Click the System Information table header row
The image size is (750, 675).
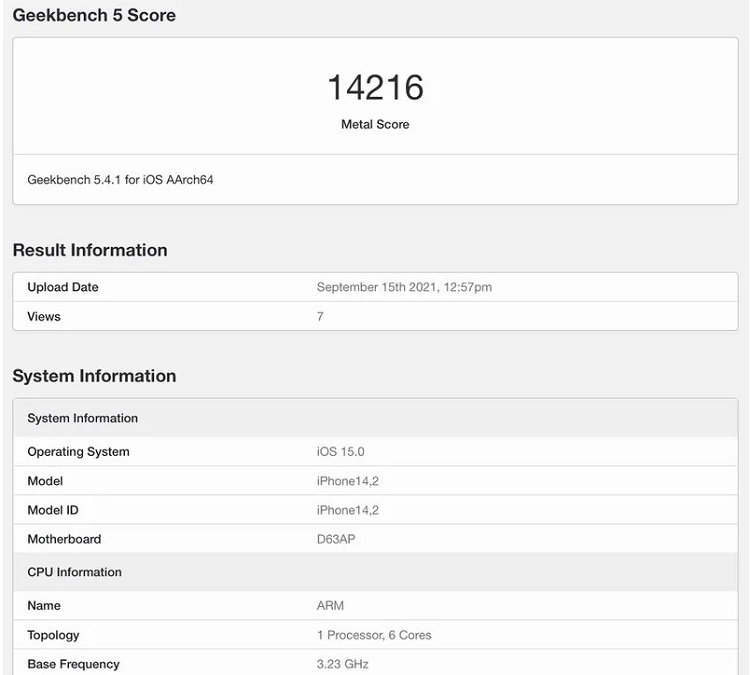(x=375, y=418)
